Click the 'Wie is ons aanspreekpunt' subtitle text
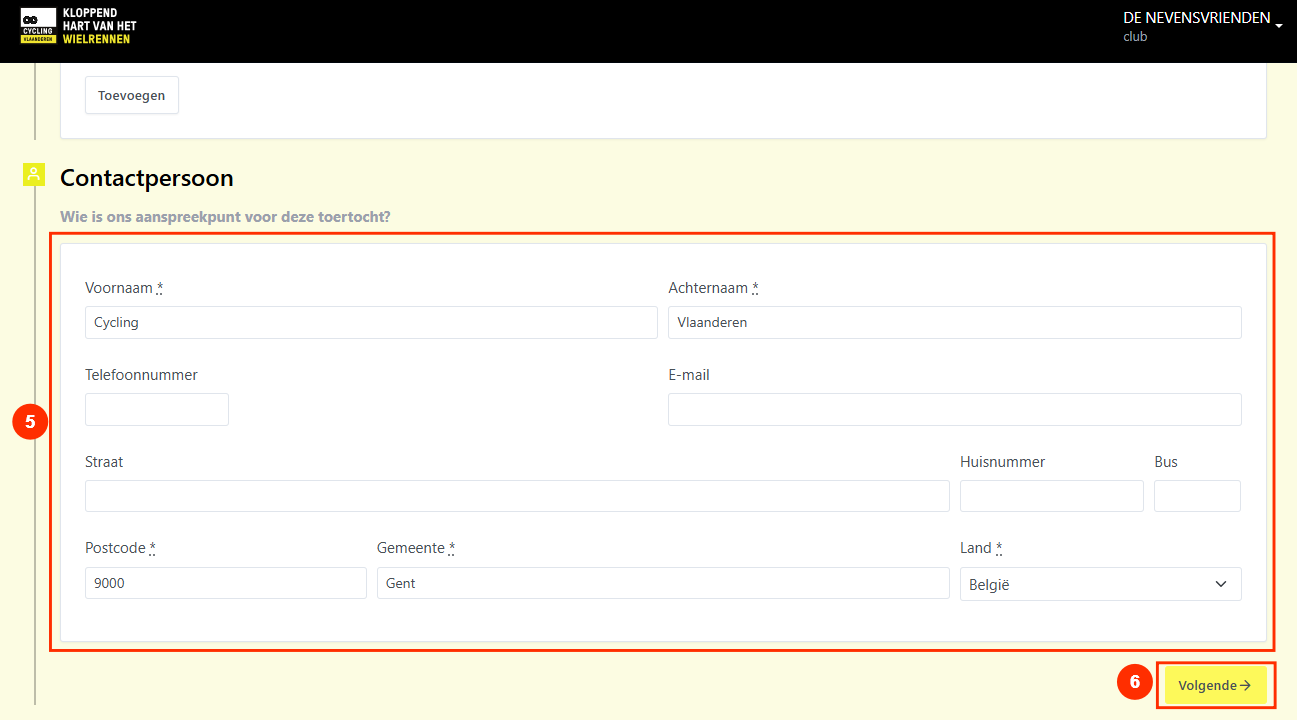Viewport: 1297px width, 720px height. coord(225,217)
